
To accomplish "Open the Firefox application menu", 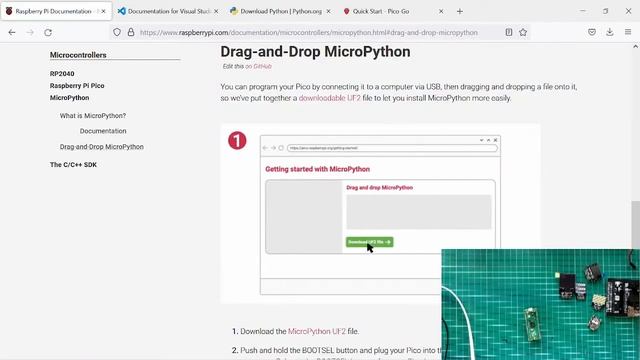I will click(x=628, y=32).
